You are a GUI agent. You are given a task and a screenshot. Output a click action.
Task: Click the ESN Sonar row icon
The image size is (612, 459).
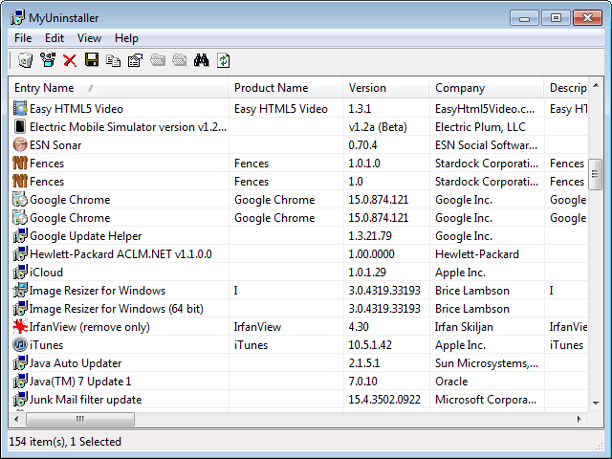(20, 145)
